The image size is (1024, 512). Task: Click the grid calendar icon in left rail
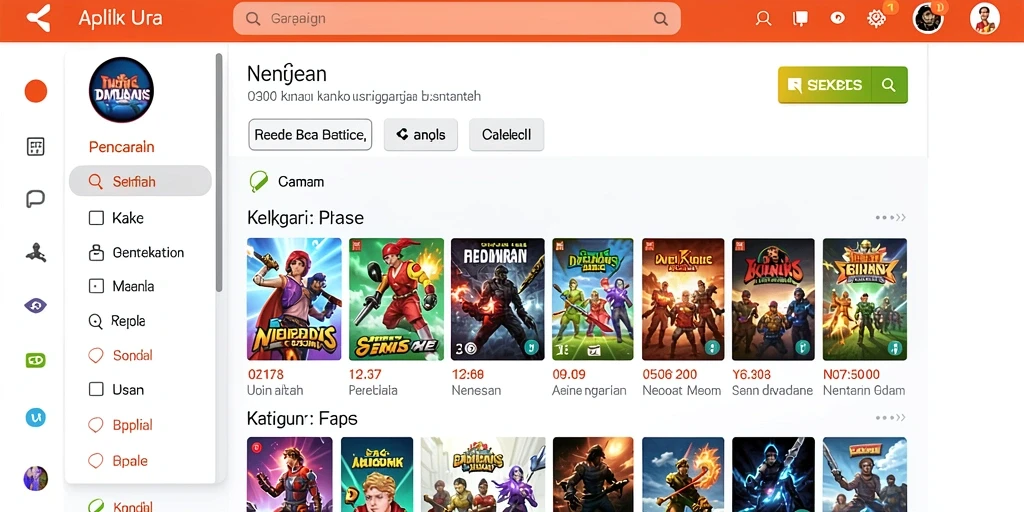point(35,146)
